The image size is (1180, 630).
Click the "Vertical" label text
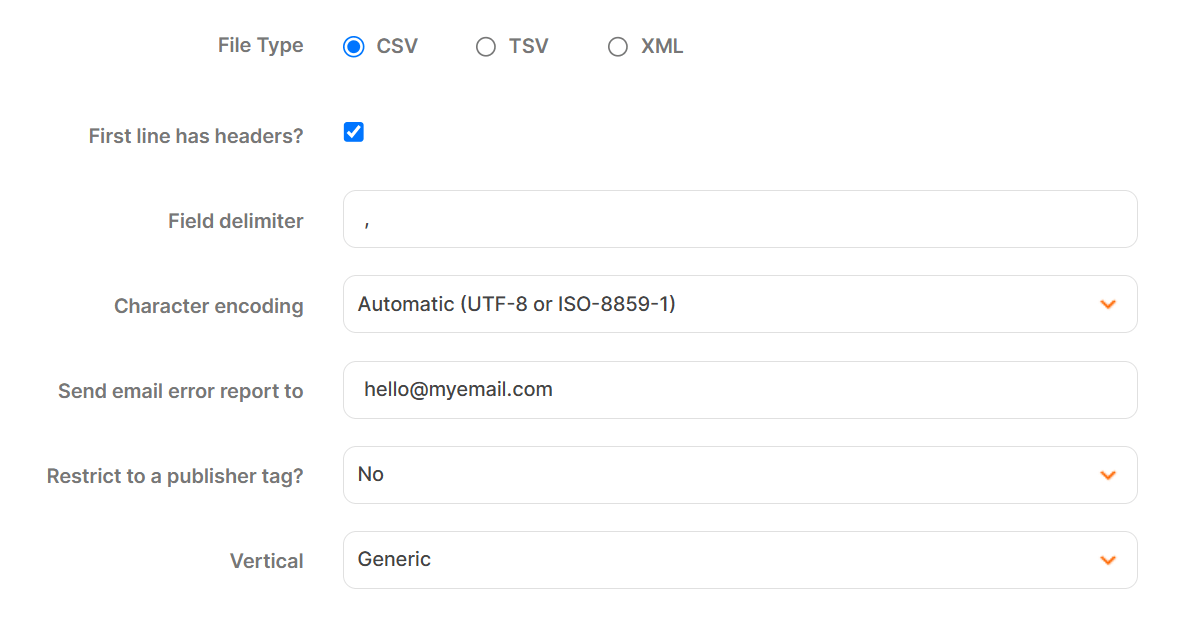(x=266, y=561)
